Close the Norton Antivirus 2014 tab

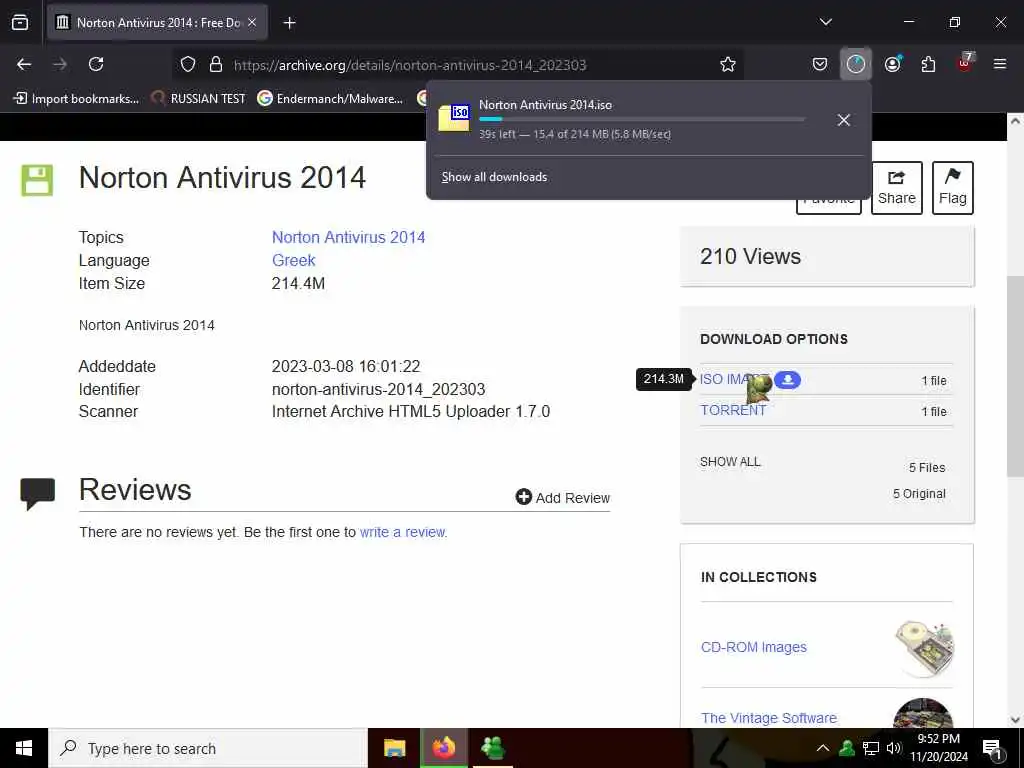click(x=252, y=22)
